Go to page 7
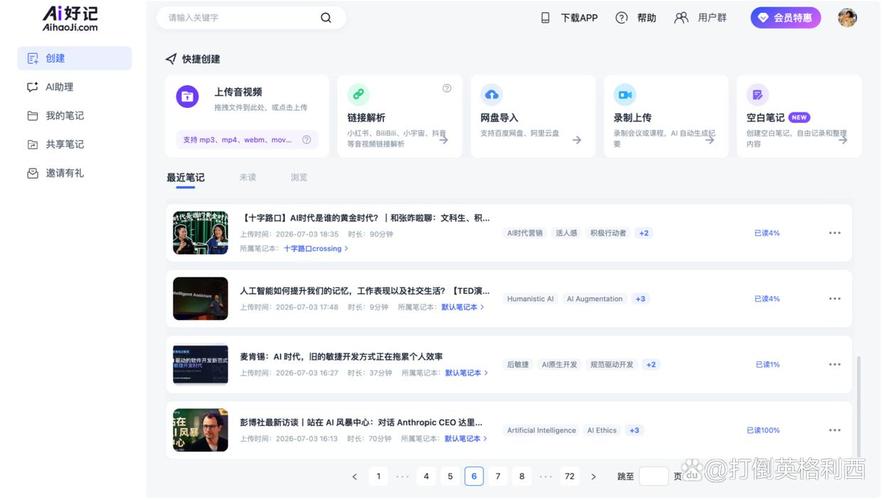883x500 pixels. [498, 476]
